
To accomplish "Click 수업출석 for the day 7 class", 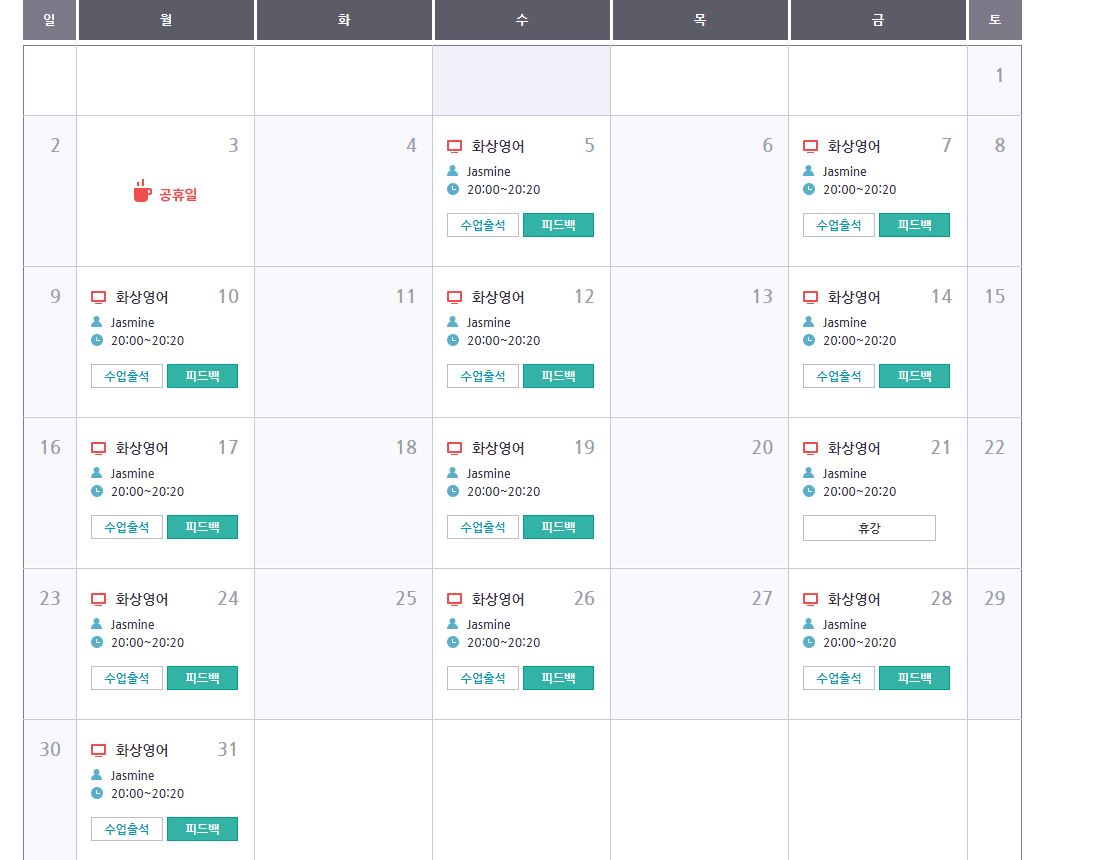I will point(838,225).
